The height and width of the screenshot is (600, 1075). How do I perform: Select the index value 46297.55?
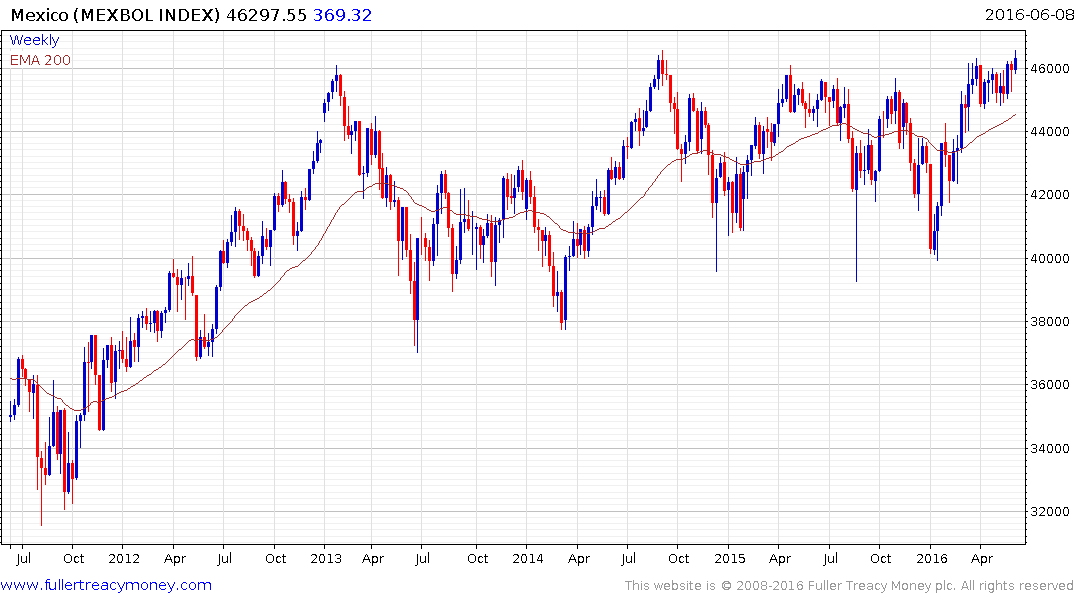(266, 15)
